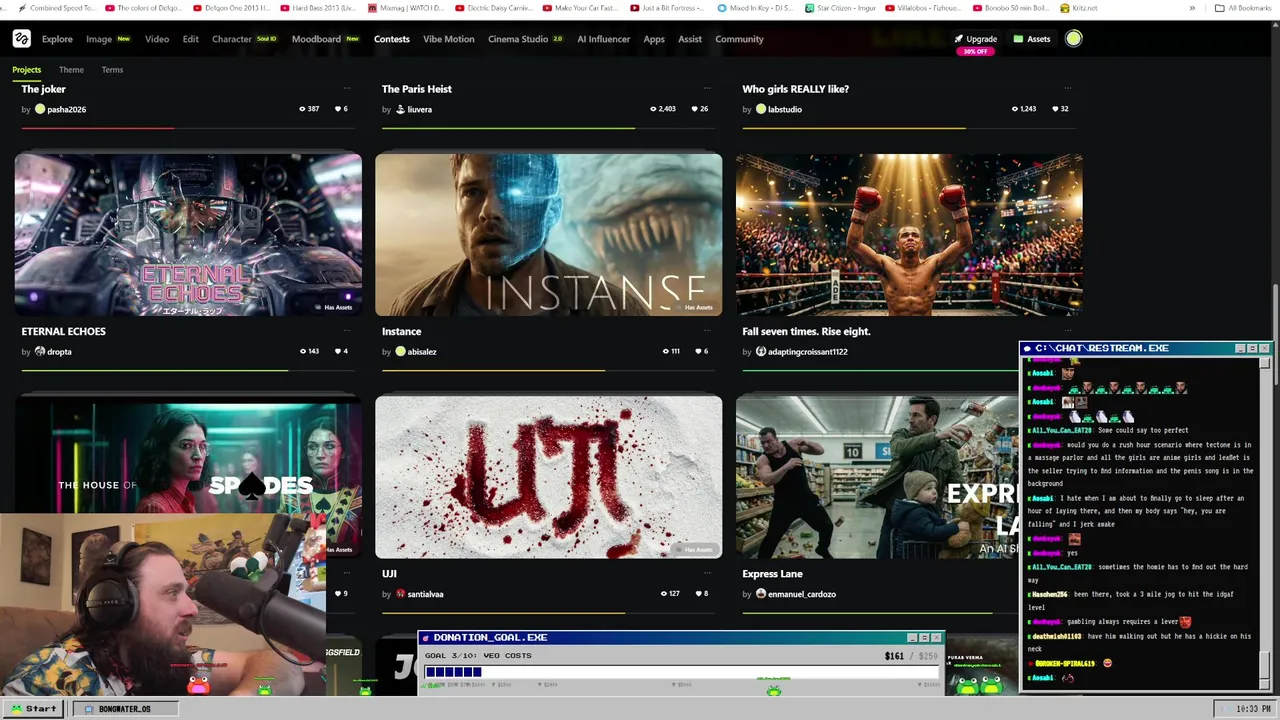Open the Community navbar item
Screen dimensions: 1280x720
click(739, 39)
